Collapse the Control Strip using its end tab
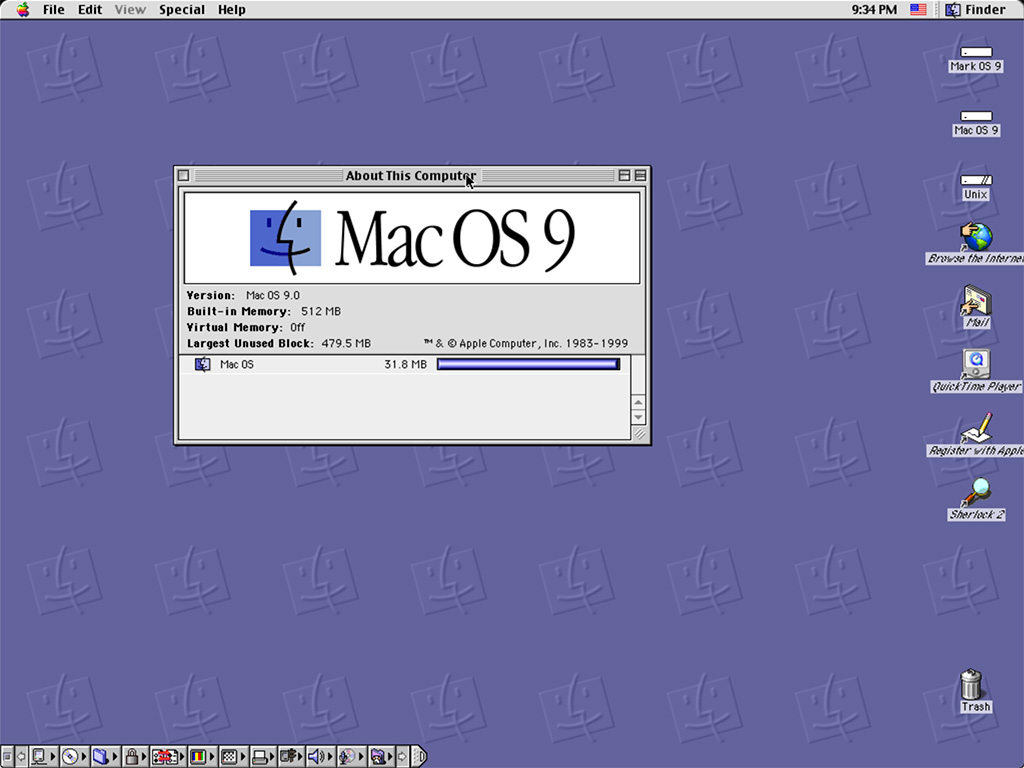 point(419,757)
